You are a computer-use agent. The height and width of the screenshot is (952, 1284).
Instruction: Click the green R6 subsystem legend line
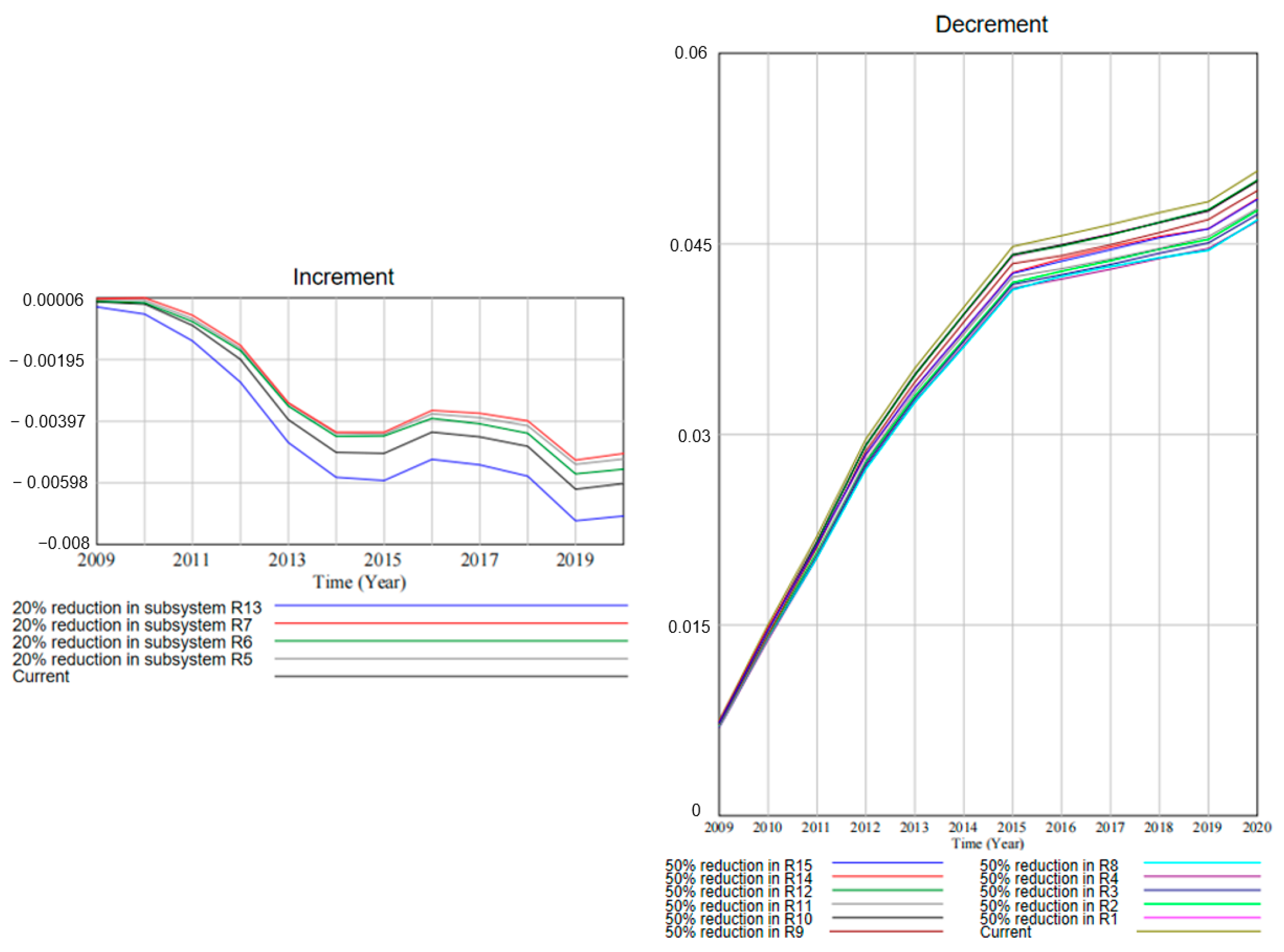click(x=451, y=641)
